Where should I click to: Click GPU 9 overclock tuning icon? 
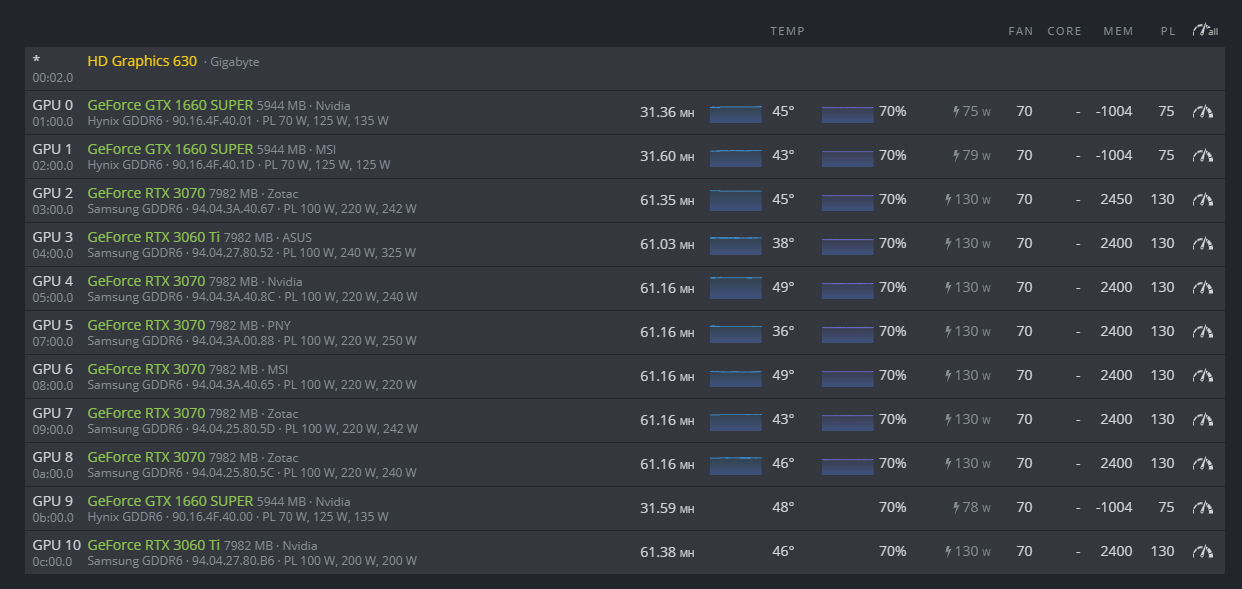click(1202, 508)
